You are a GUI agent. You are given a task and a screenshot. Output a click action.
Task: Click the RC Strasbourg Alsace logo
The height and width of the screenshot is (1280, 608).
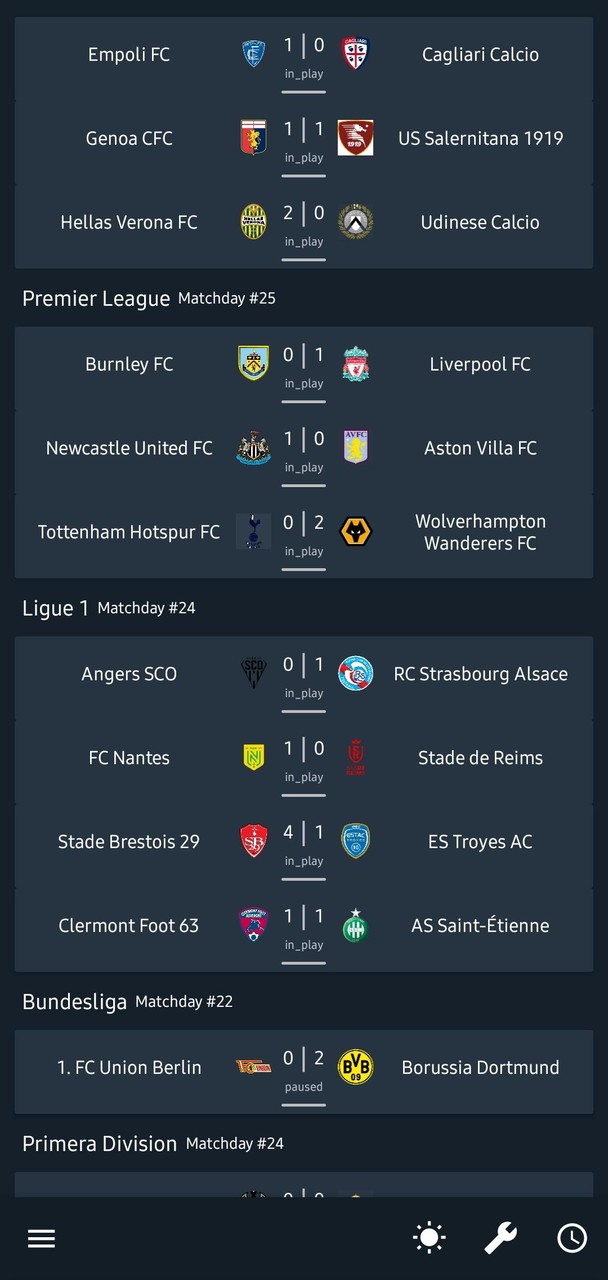point(357,673)
